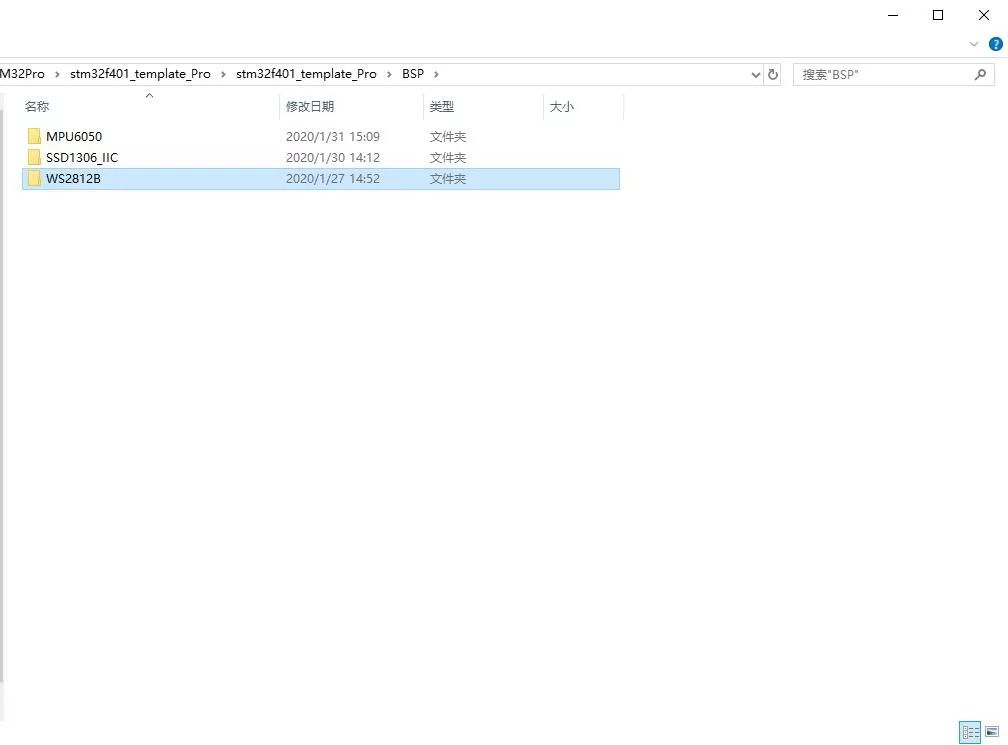
Task: Go to first stm32f401_template_Pro breadcrumb
Action: (x=140, y=74)
